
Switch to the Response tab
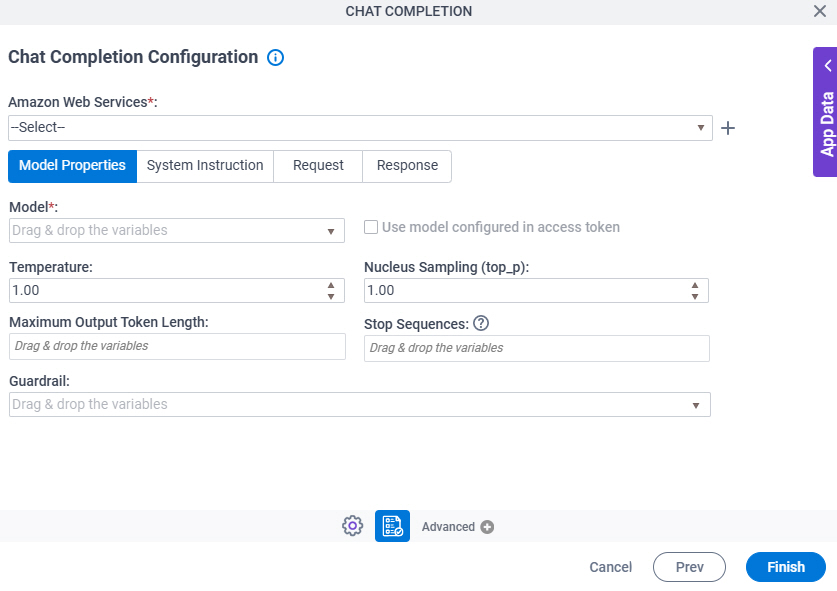click(x=407, y=166)
